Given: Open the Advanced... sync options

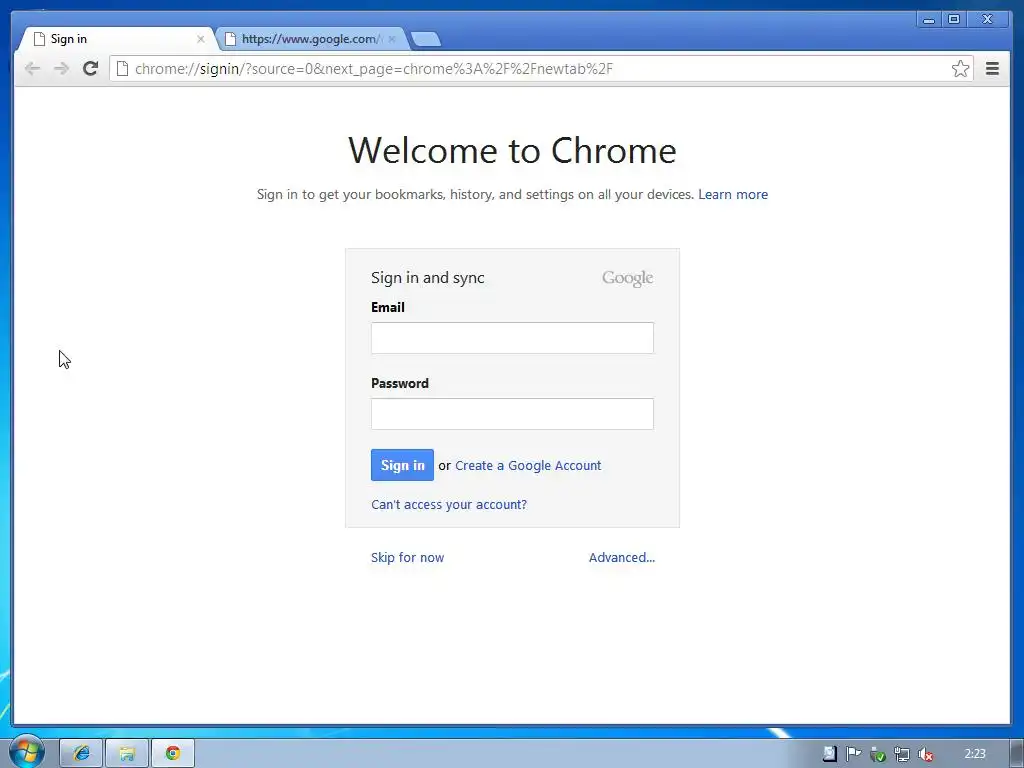Looking at the screenshot, I should (622, 557).
